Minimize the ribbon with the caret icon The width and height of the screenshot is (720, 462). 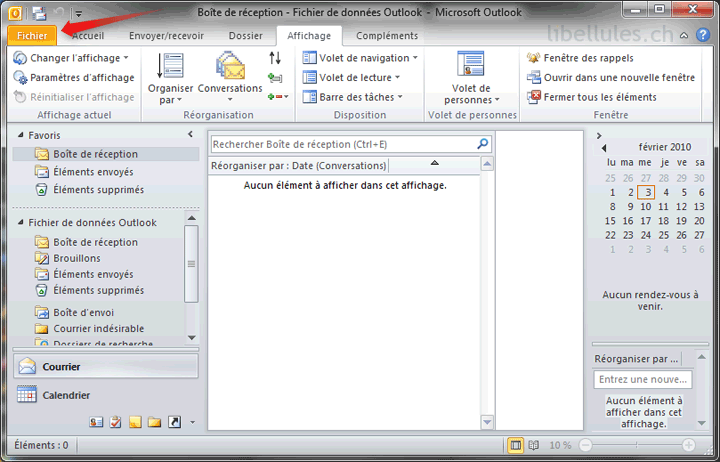pyautogui.click(x=684, y=35)
